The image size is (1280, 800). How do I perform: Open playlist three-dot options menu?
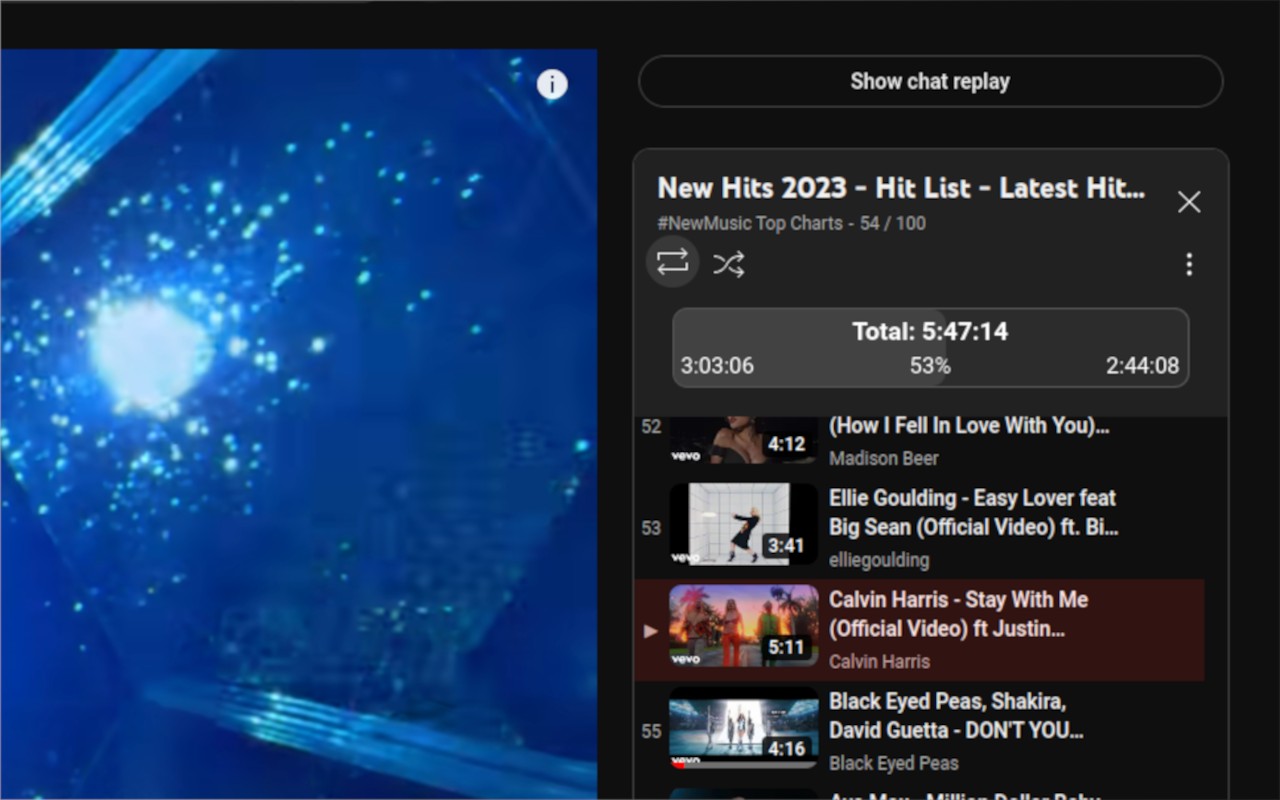pyautogui.click(x=1189, y=264)
